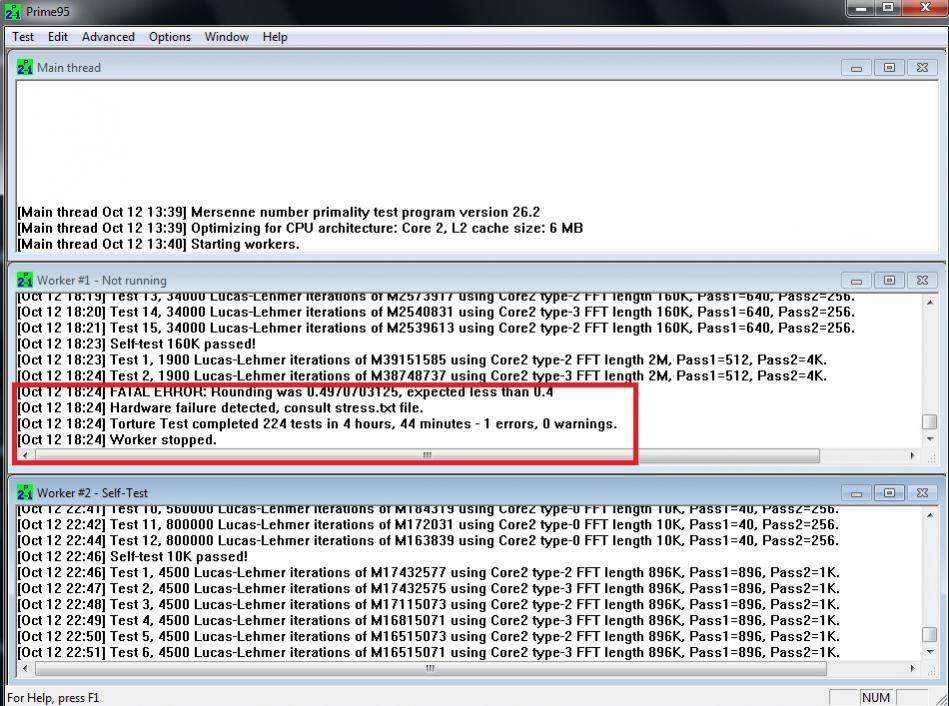Click Worker #2 window resize grip
The width and height of the screenshot is (949, 706).
pos(930,669)
